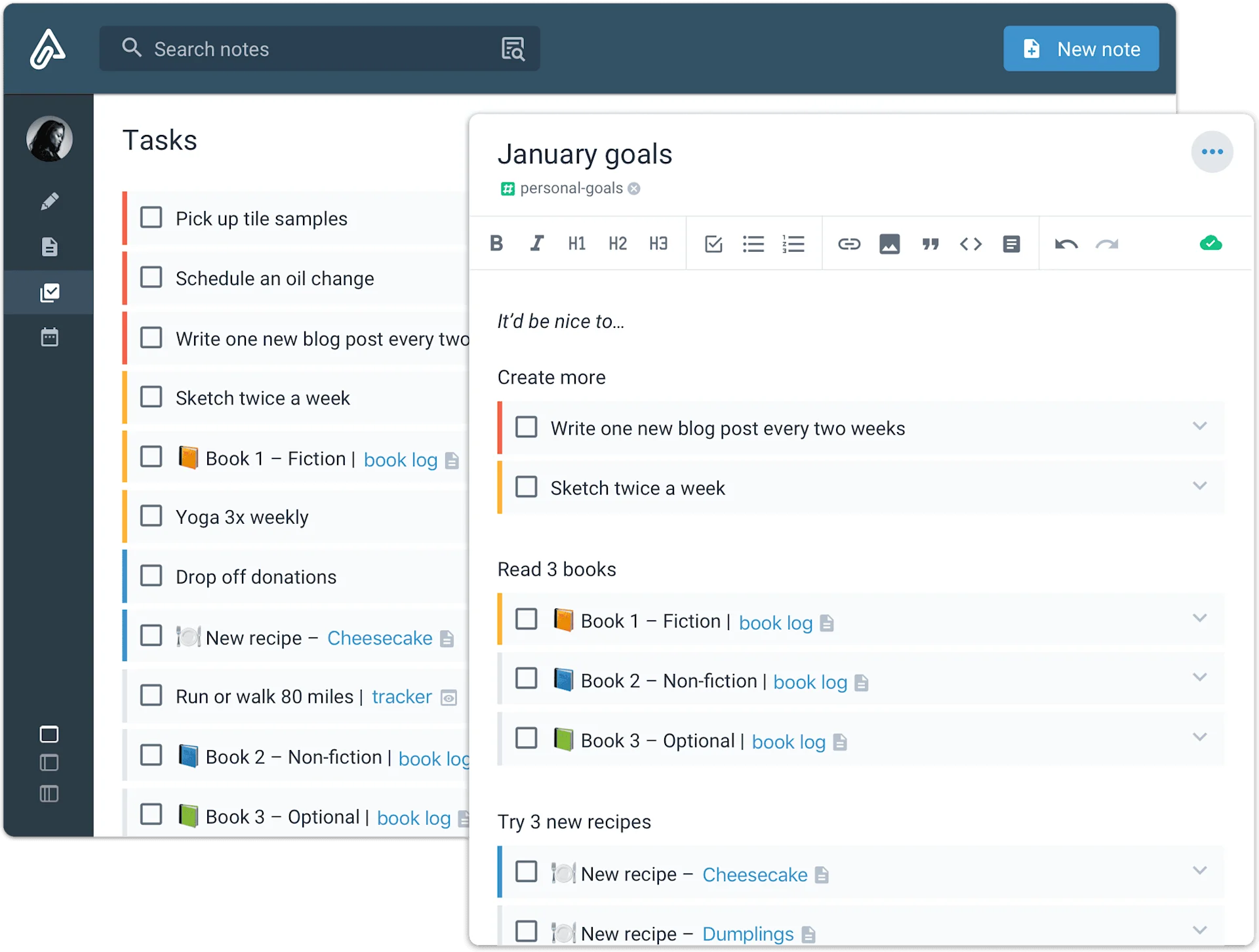Screen dimensions: 1259x952
Task: Check off the Yoga 3x weekly task
Action: click(x=151, y=516)
